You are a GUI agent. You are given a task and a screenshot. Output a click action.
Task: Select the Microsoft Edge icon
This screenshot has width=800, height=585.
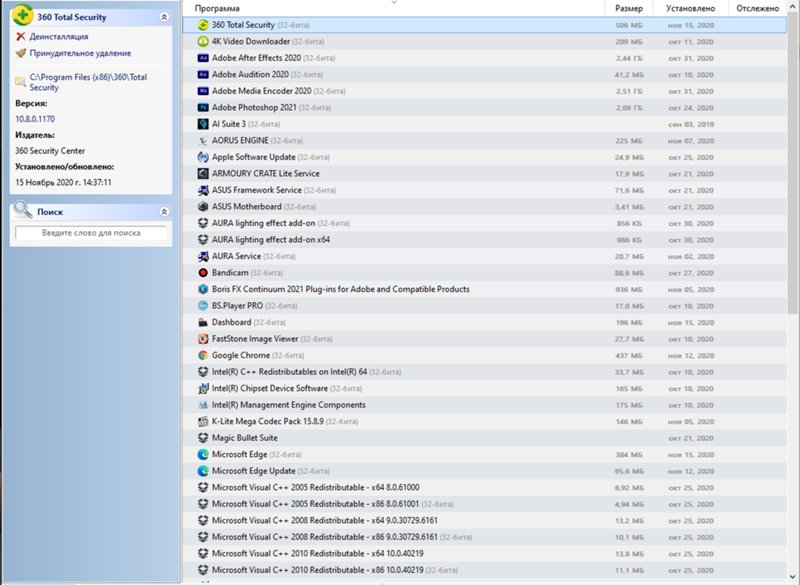pyautogui.click(x=203, y=454)
